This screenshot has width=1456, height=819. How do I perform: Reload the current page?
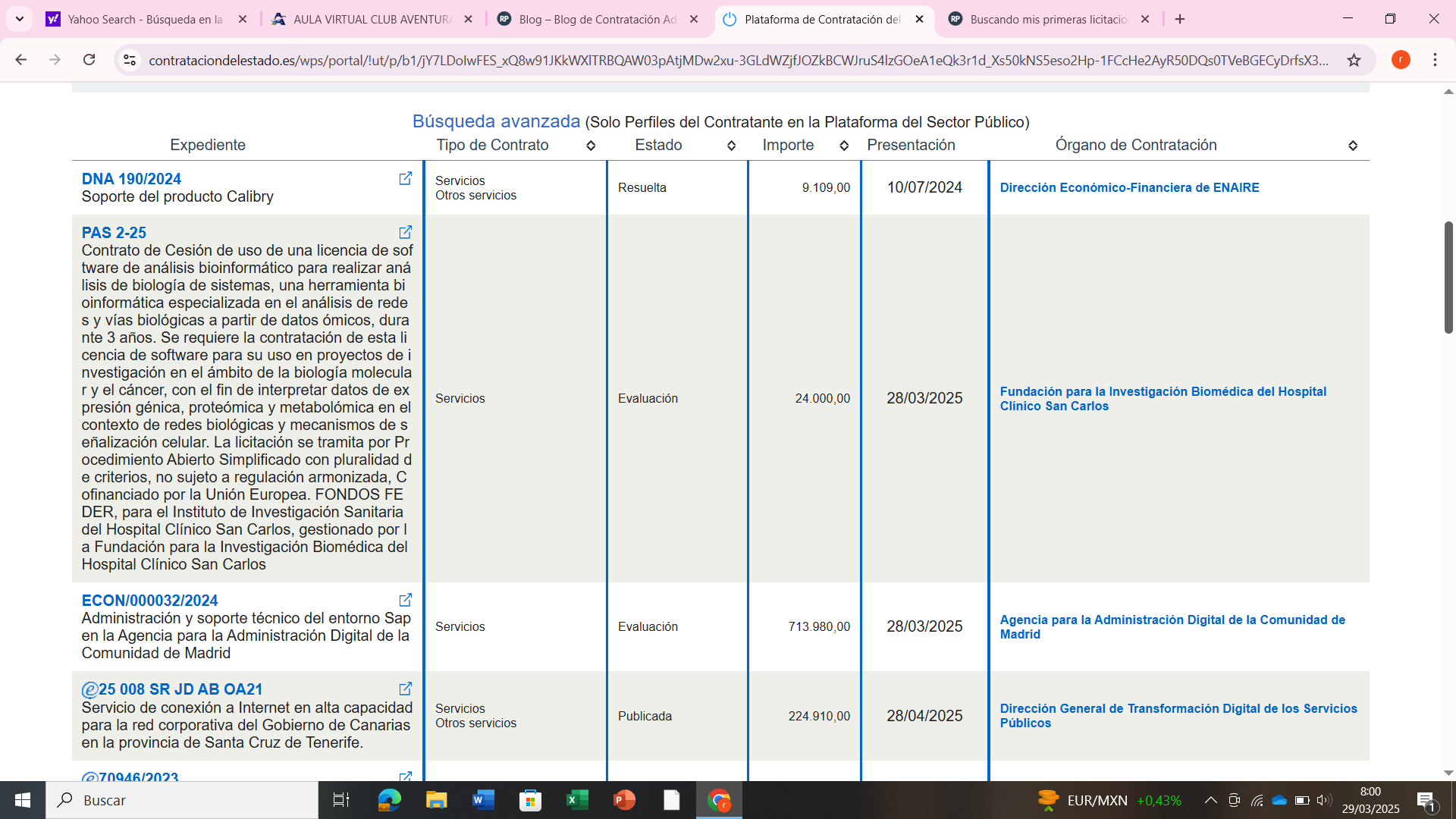tap(89, 60)
